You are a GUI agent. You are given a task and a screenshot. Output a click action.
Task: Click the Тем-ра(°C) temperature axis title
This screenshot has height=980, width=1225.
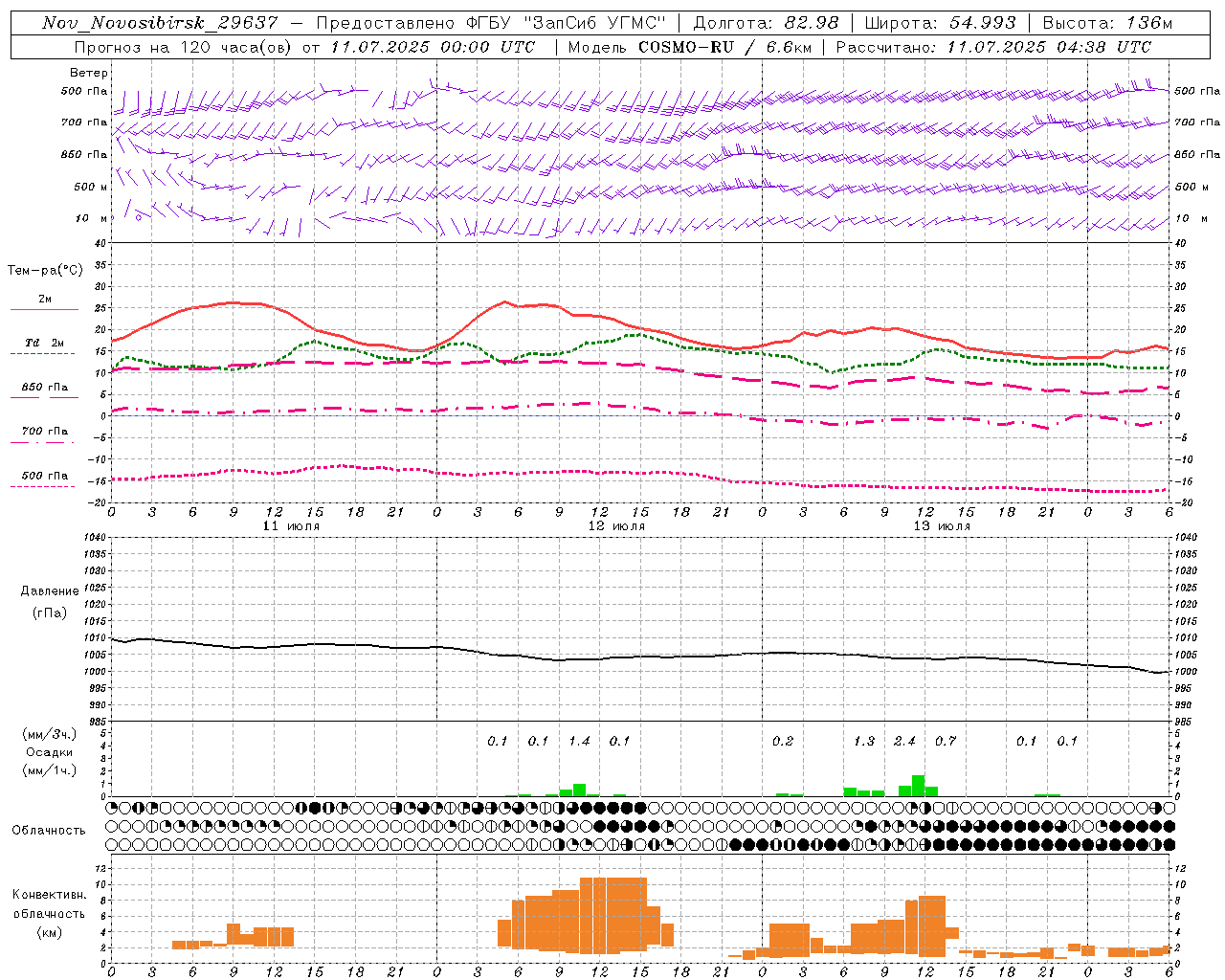point(45,271)
